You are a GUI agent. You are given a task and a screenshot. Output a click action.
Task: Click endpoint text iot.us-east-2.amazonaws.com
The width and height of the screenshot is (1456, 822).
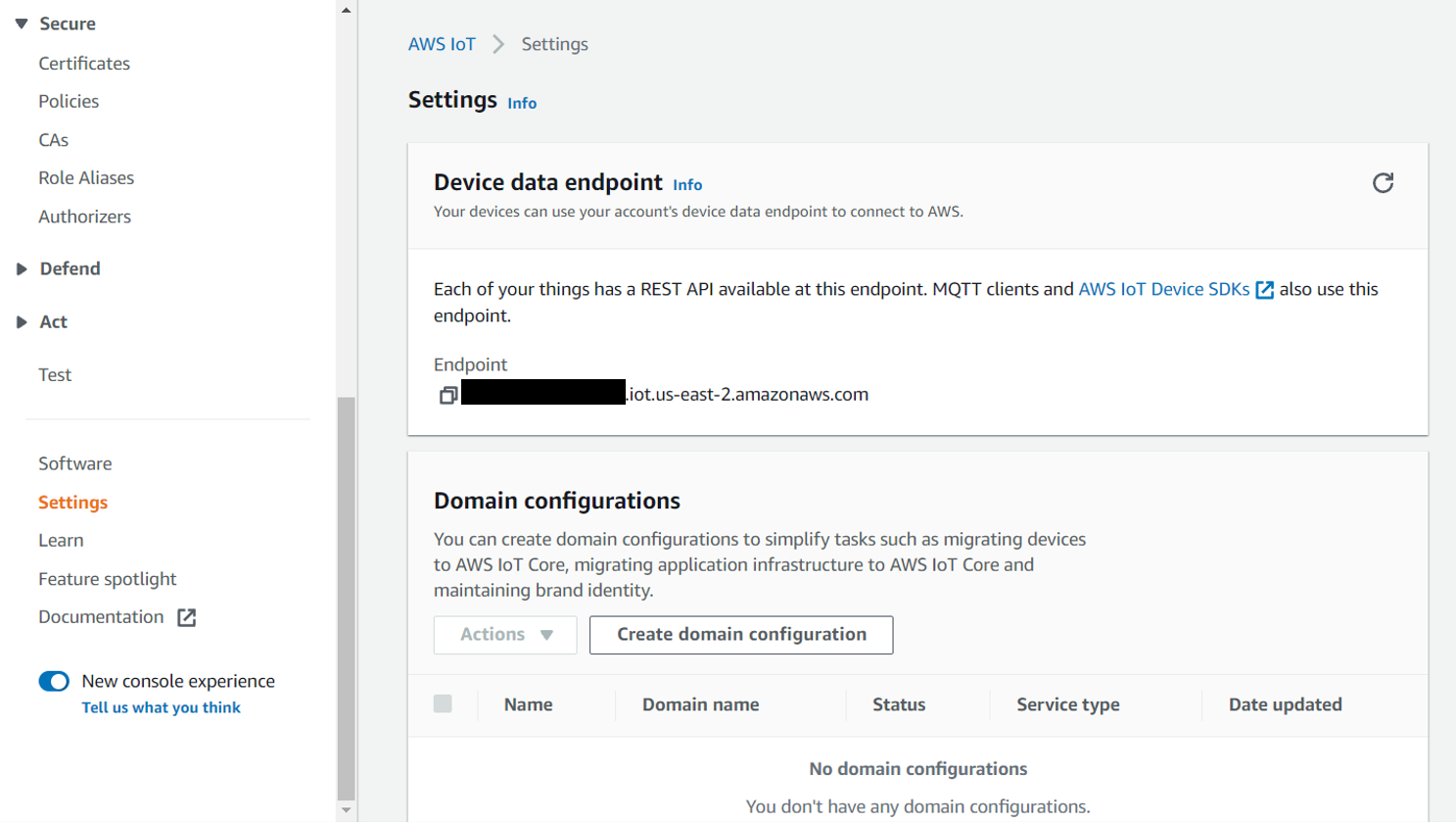748,394
